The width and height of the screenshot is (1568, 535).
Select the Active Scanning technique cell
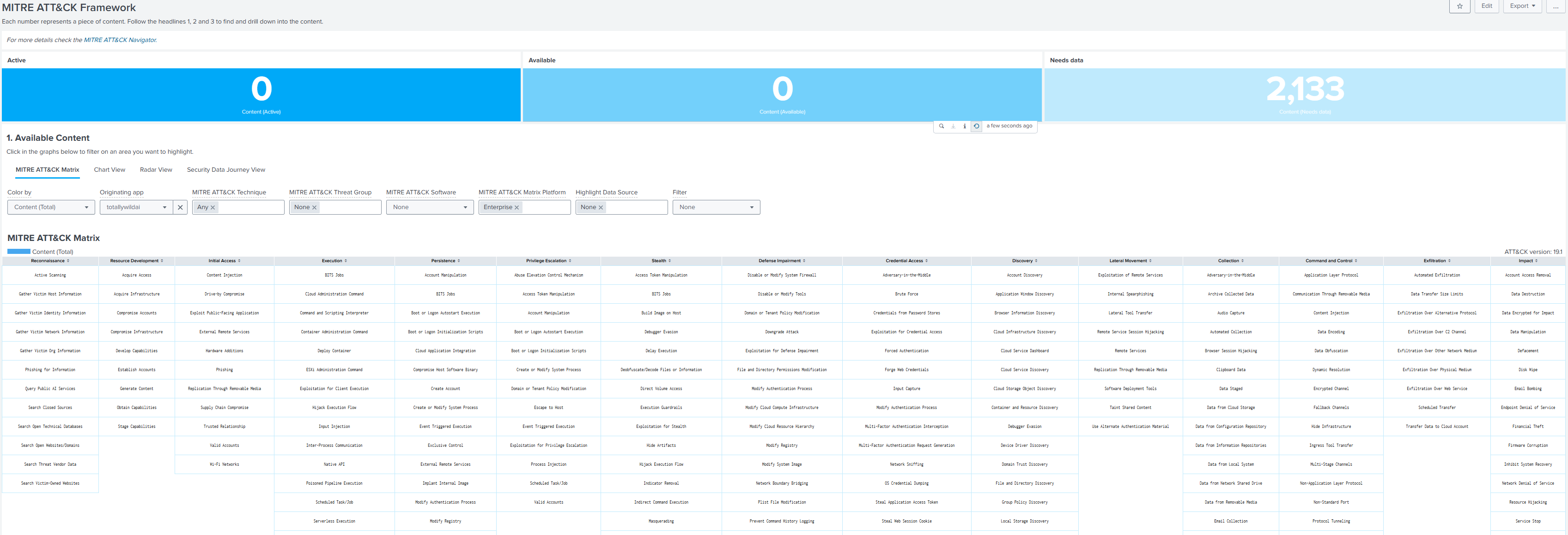[x=50, y=276]
